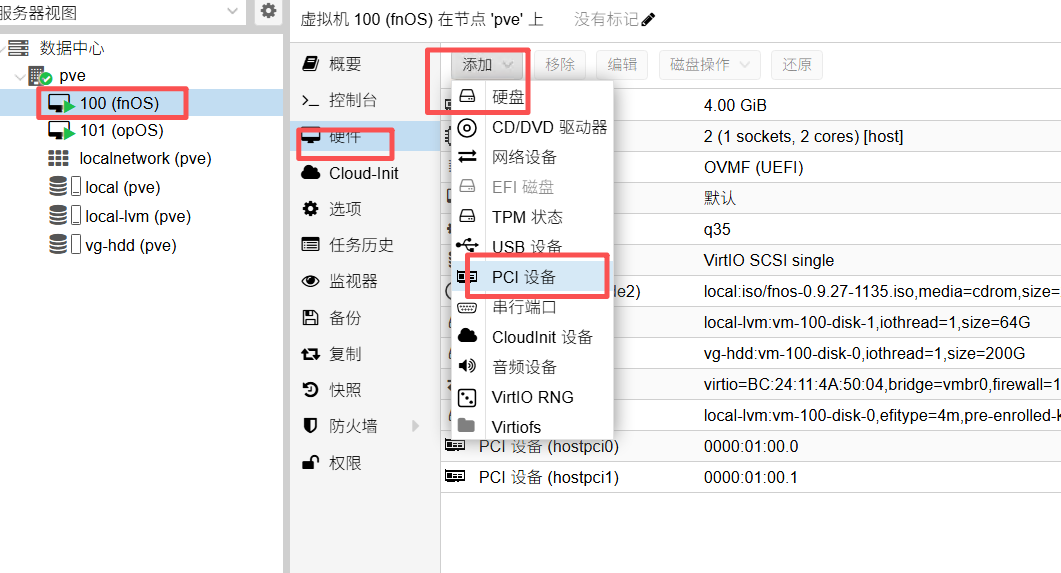The image size is (1061, 573).
Task: Click the vg-hdd storage icon
Action: point(64,245)
